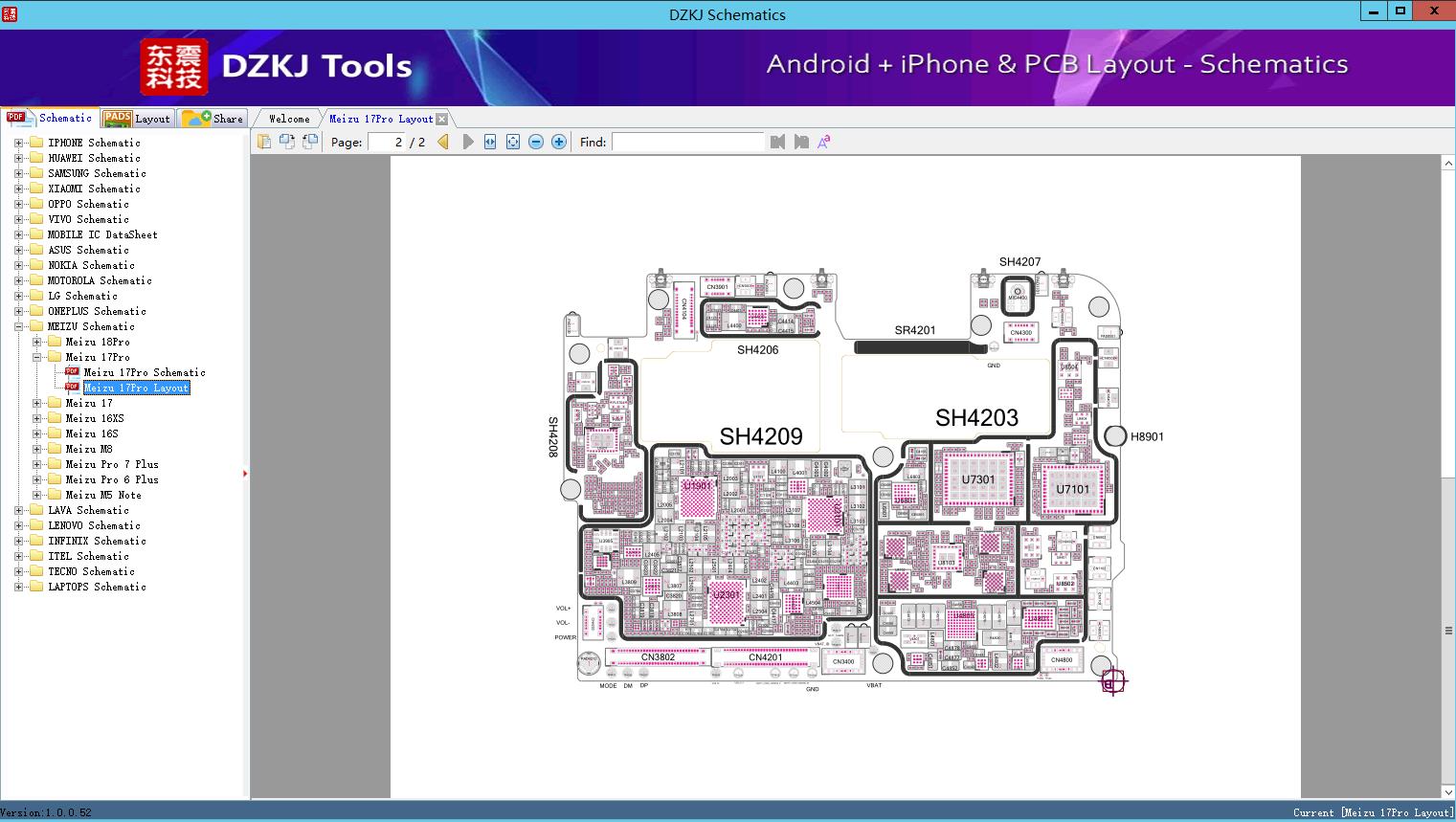Fit page to width icon

[x=490, y=142]
